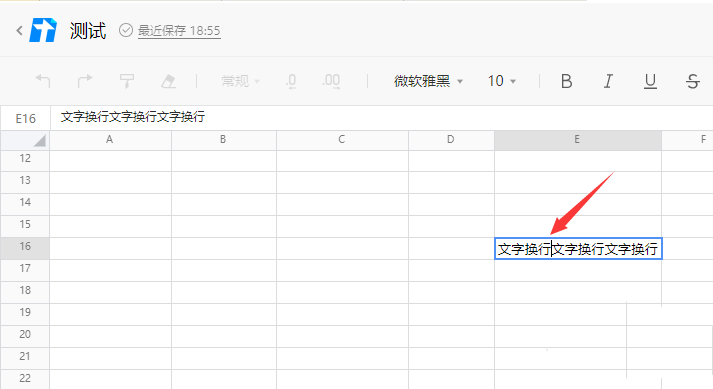Image resolution: width=713 pixels, height=389 pixels.
Task: Open the font size 10 dropdown
Action: pyautogui.click(x=502, y=81)
